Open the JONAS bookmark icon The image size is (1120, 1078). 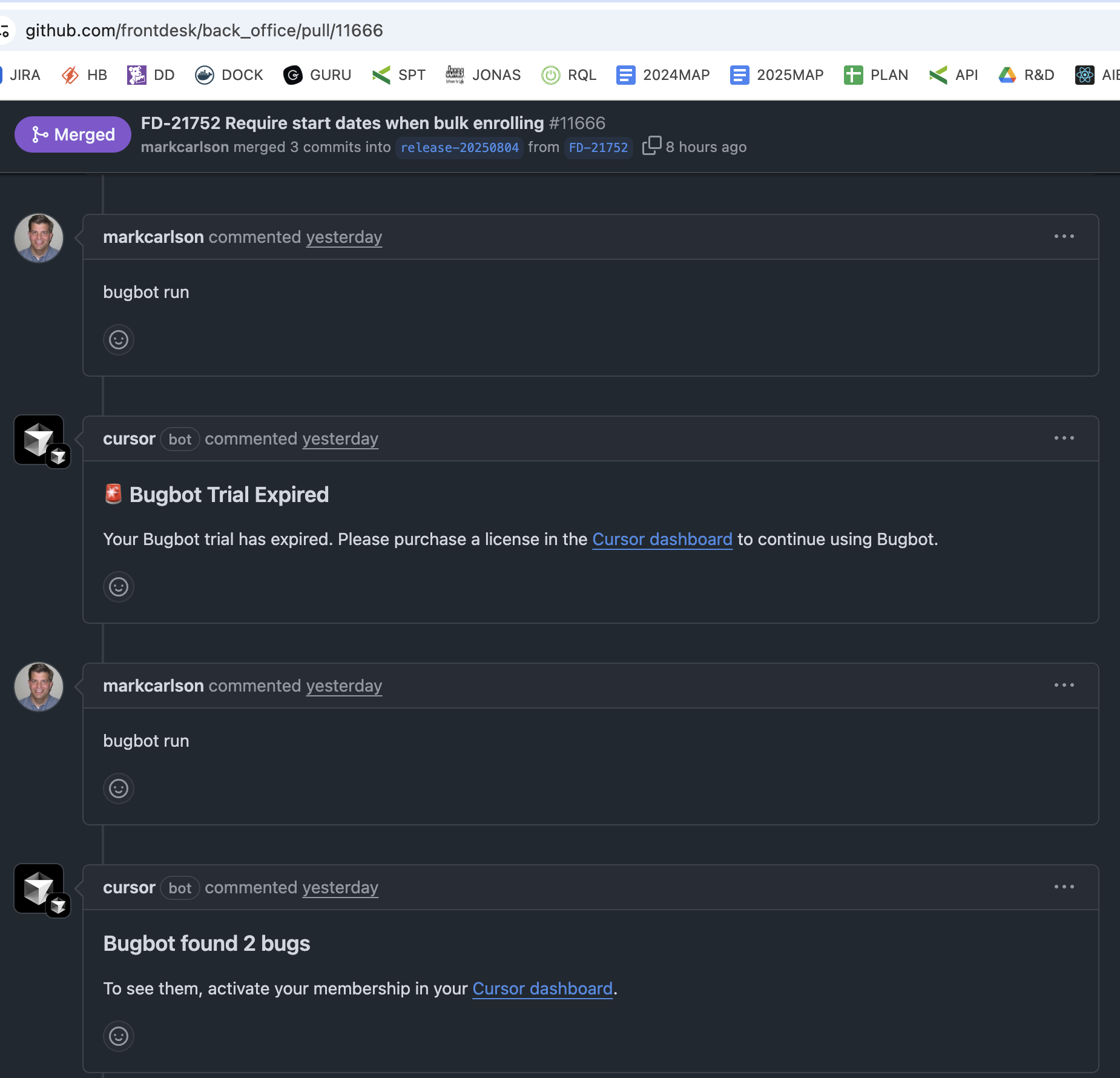tap(455, 75)
